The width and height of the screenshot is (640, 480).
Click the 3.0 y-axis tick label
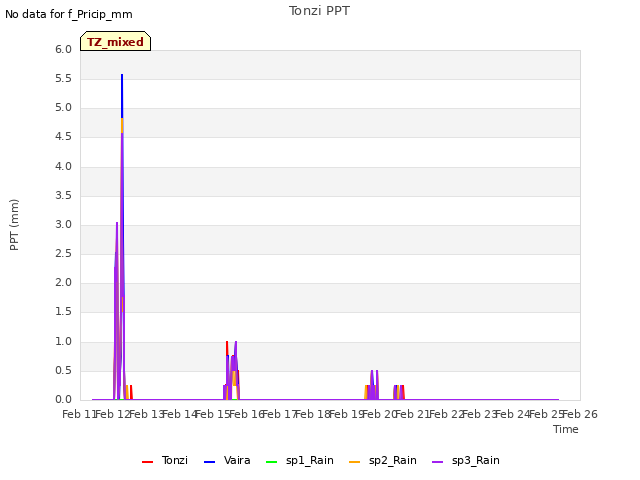click(63, 224)
